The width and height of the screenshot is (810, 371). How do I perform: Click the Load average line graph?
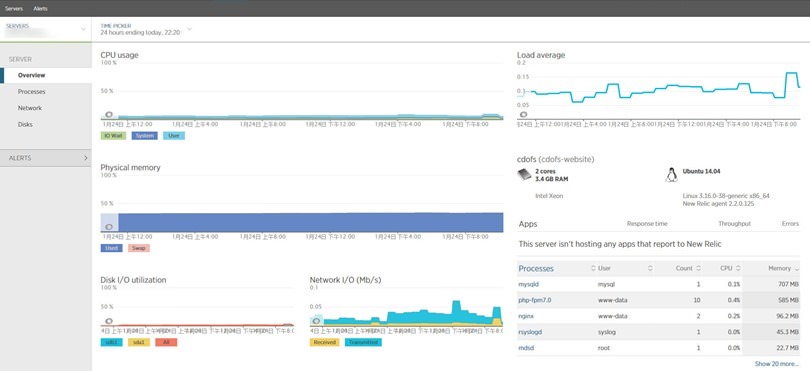click(658, 88)
